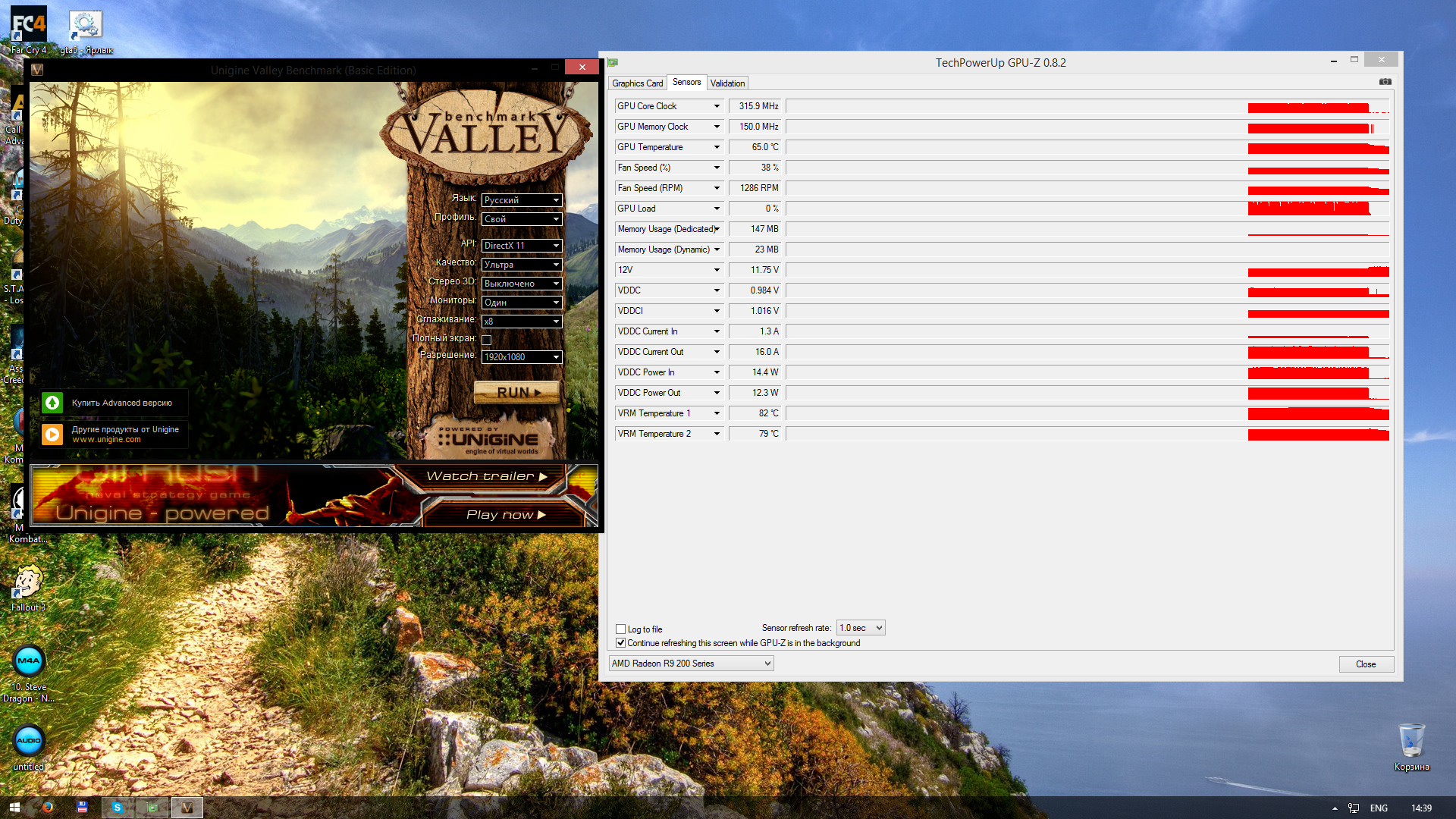Open the 1920x1080 resolution dropdown
Viewport: 1456px width, 819px height.
coord(522,357)
